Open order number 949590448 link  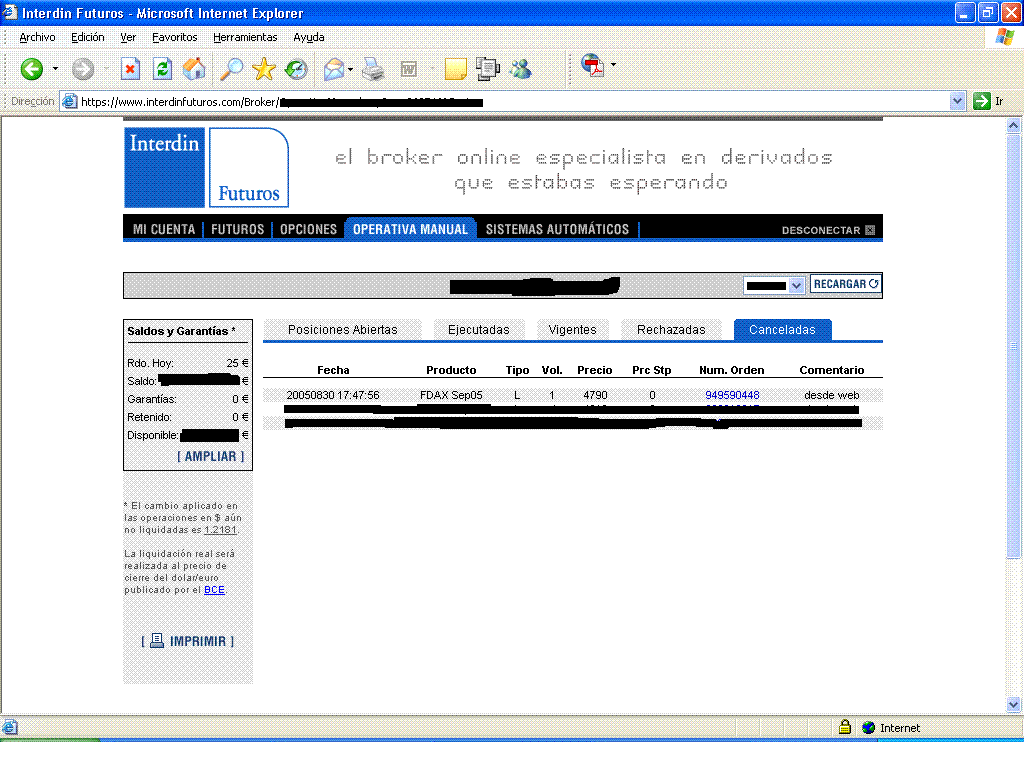(x=732, y=395)
